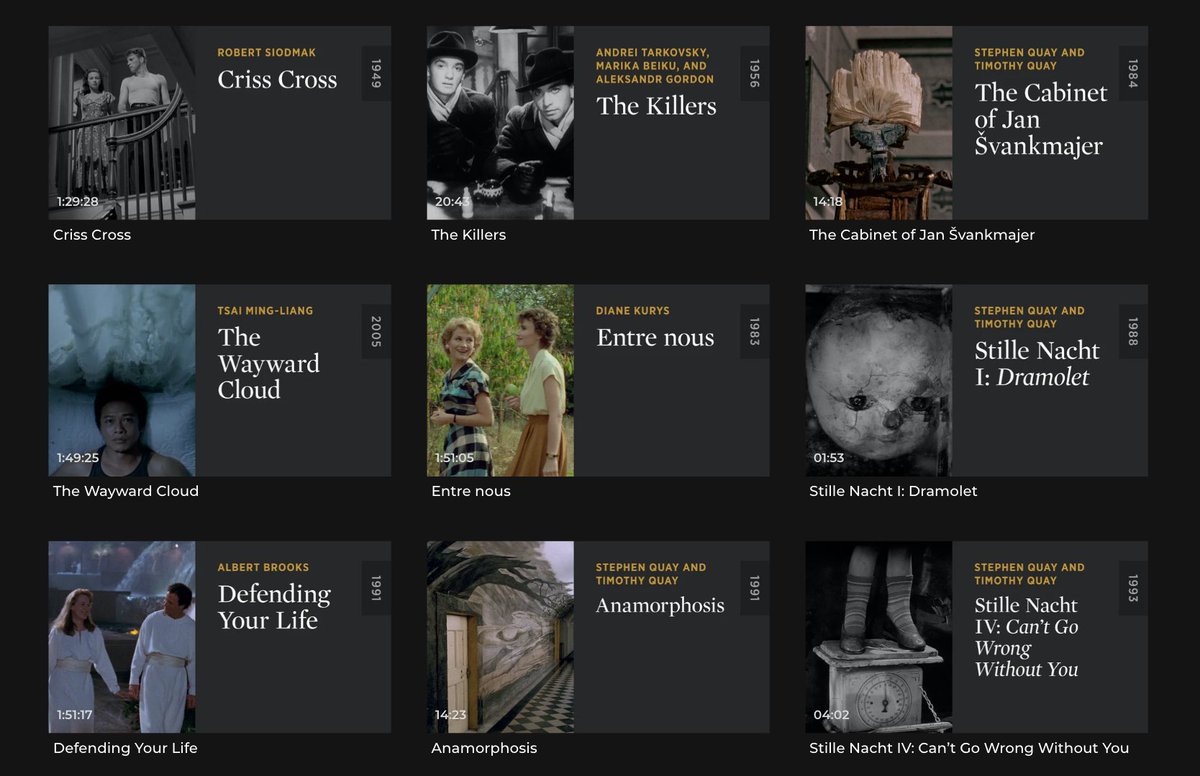Select the large Defending Your Life title
Screen dimensions: 1200x776
274,607
